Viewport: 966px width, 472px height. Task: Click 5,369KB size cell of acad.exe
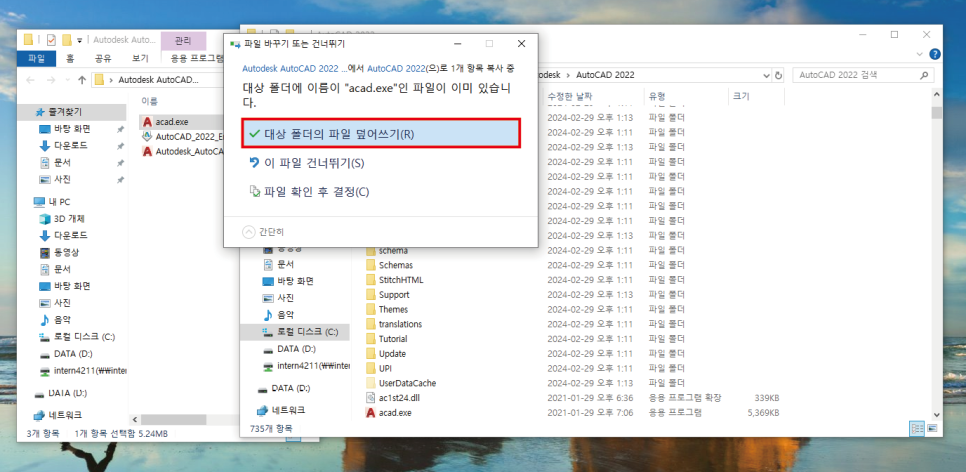tap(763, 413)
